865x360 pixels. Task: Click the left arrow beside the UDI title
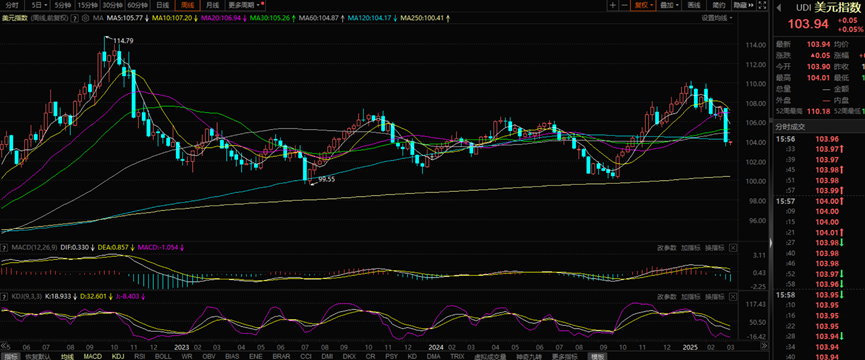pyautogui.click(x=779, y=8)
